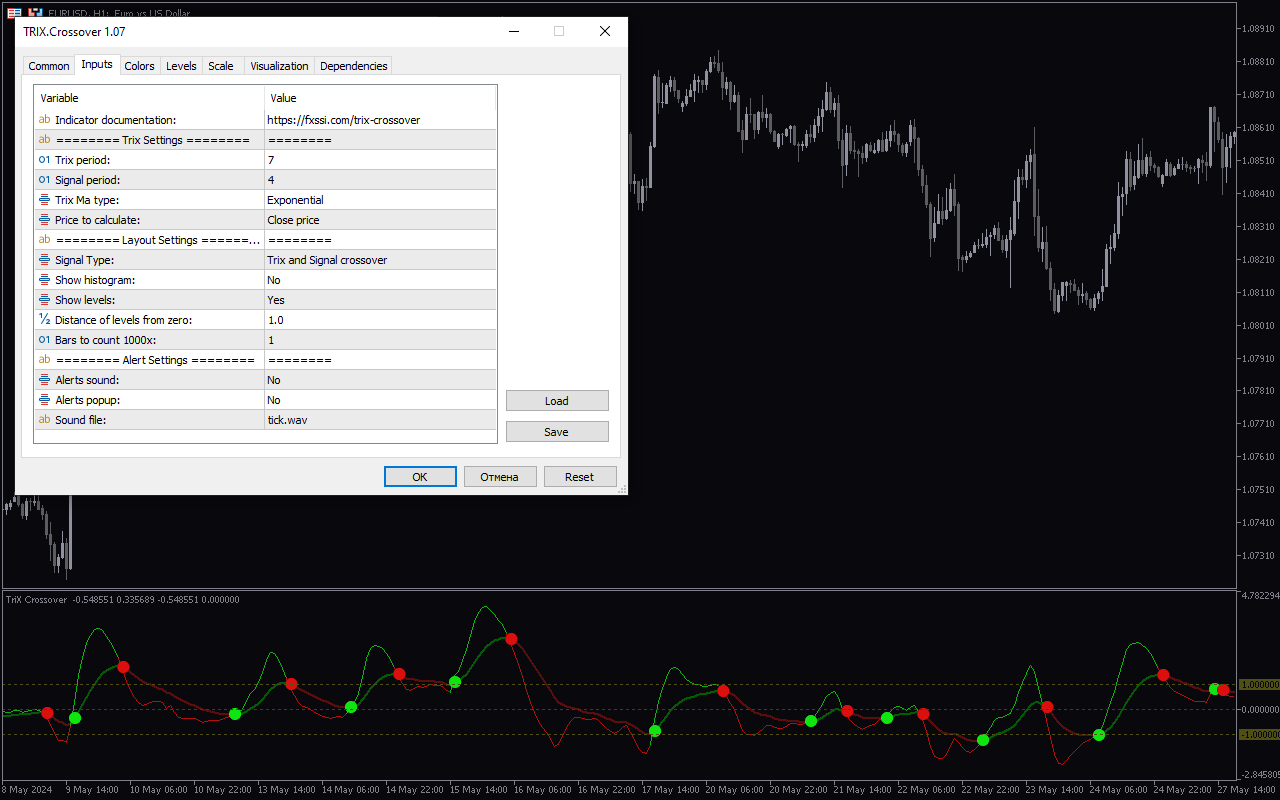Change Show levels value 'Yes'
This screenshot has width=1280, height=800.
(x=380, y=300)
